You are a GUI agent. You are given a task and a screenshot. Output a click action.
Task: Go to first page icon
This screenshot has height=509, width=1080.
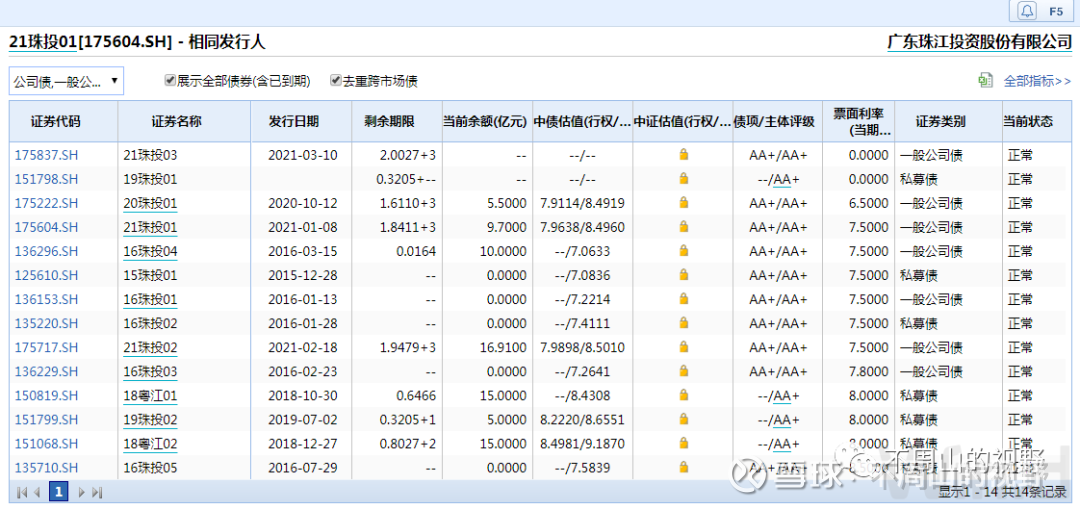pos(22,492)
